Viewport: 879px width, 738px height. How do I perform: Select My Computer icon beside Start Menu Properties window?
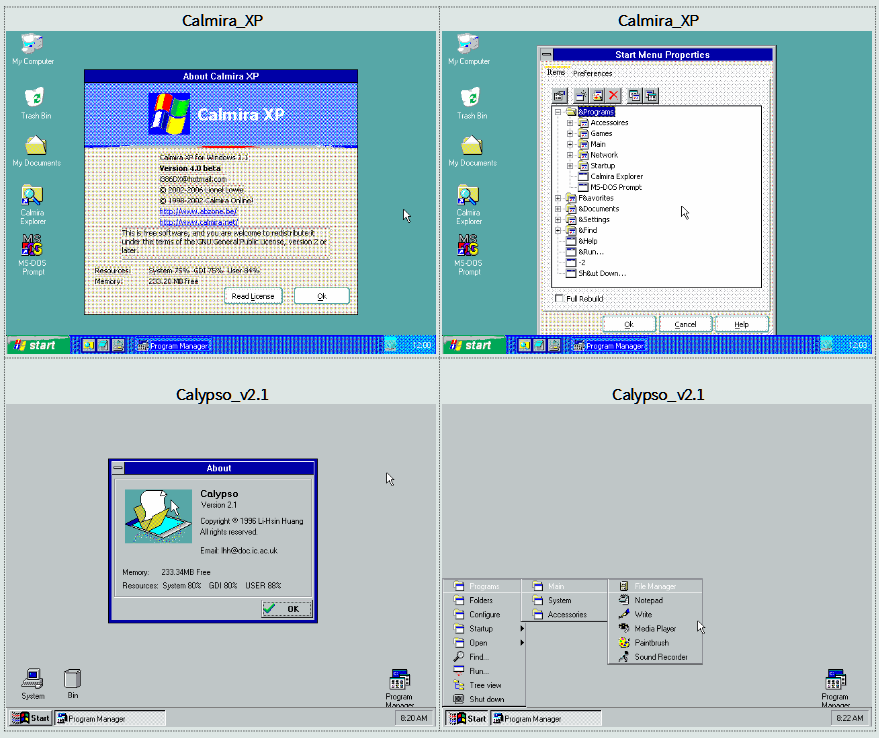(469, 49)
